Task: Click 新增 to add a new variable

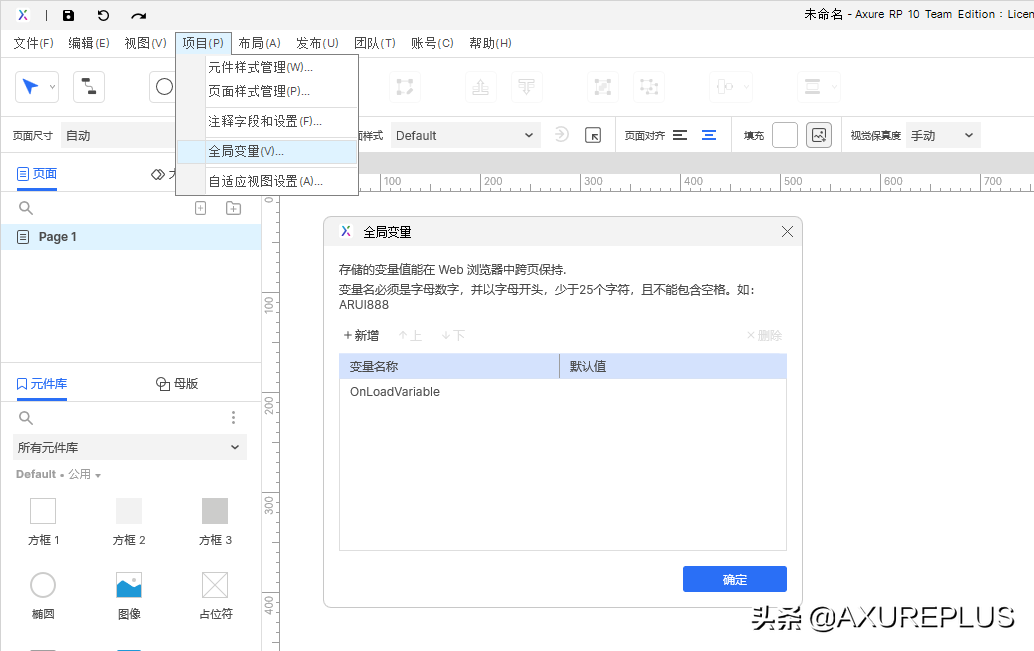Action: coord(360,335)
